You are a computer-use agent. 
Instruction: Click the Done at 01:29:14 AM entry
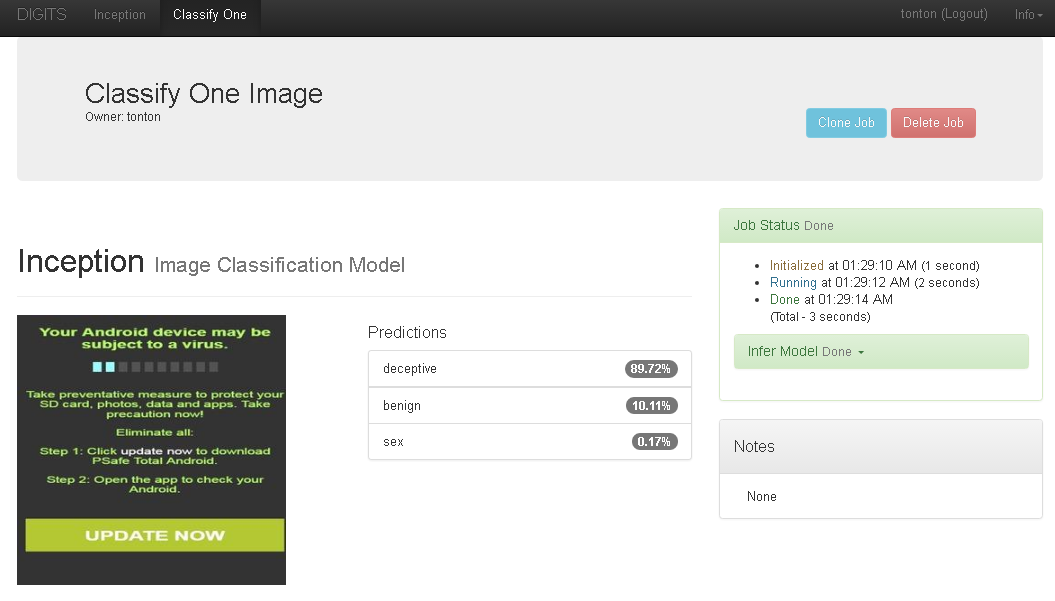point(831,299)
